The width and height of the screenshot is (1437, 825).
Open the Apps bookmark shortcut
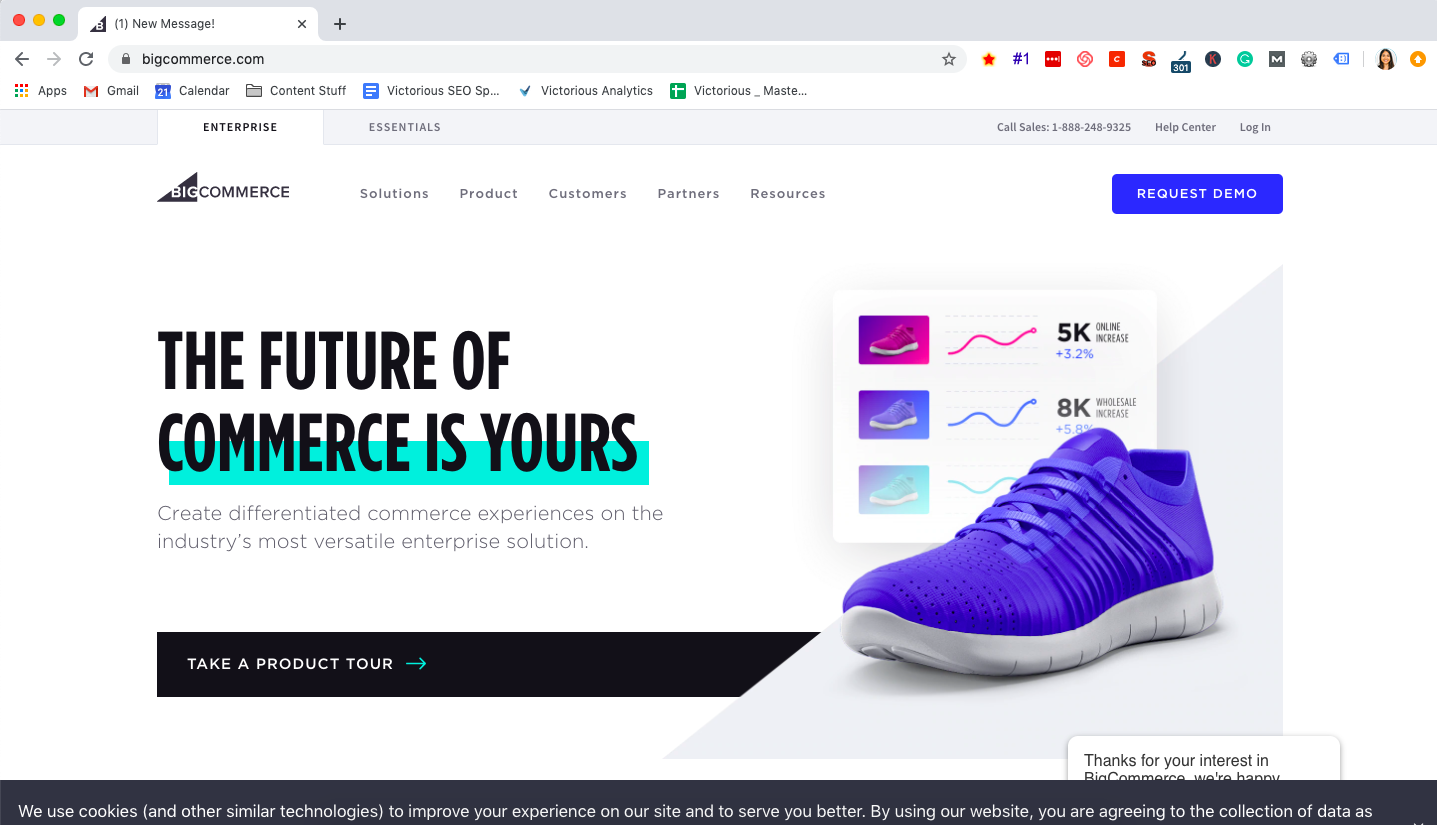click(41, 90)
